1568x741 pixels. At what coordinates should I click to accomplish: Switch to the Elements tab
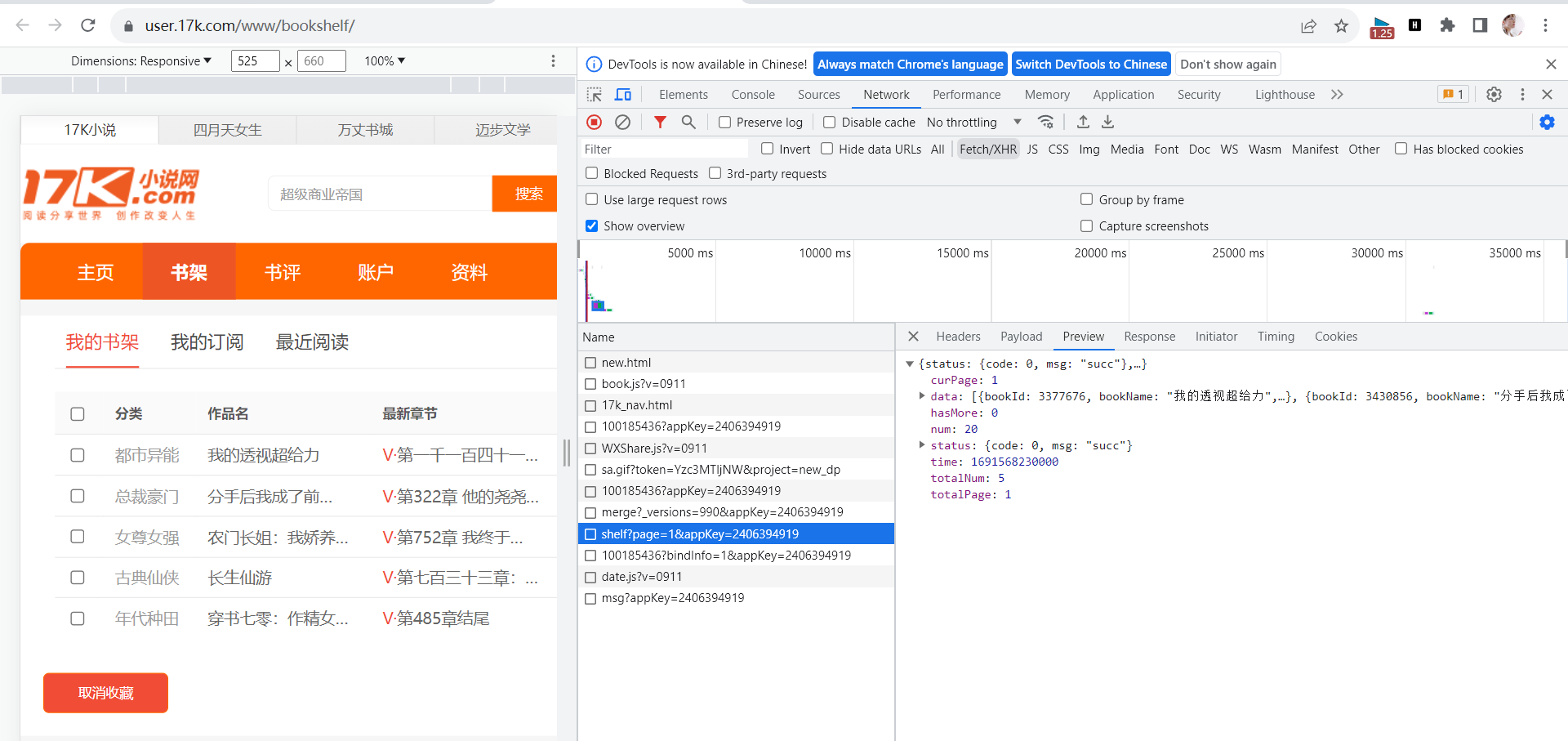(684, 95)
